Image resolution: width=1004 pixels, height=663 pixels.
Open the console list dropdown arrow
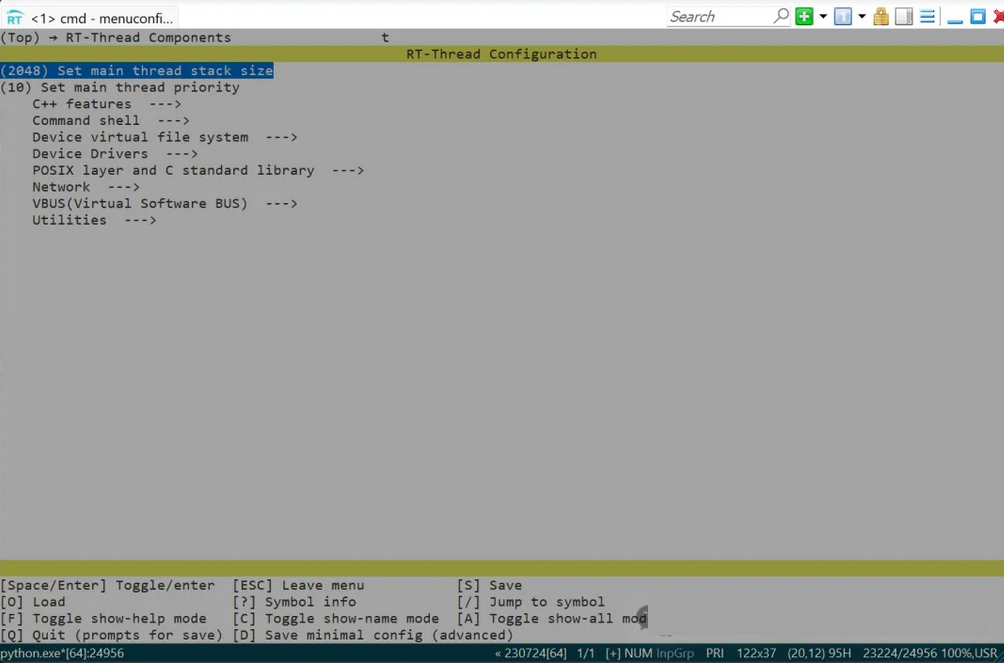[862, 17]
